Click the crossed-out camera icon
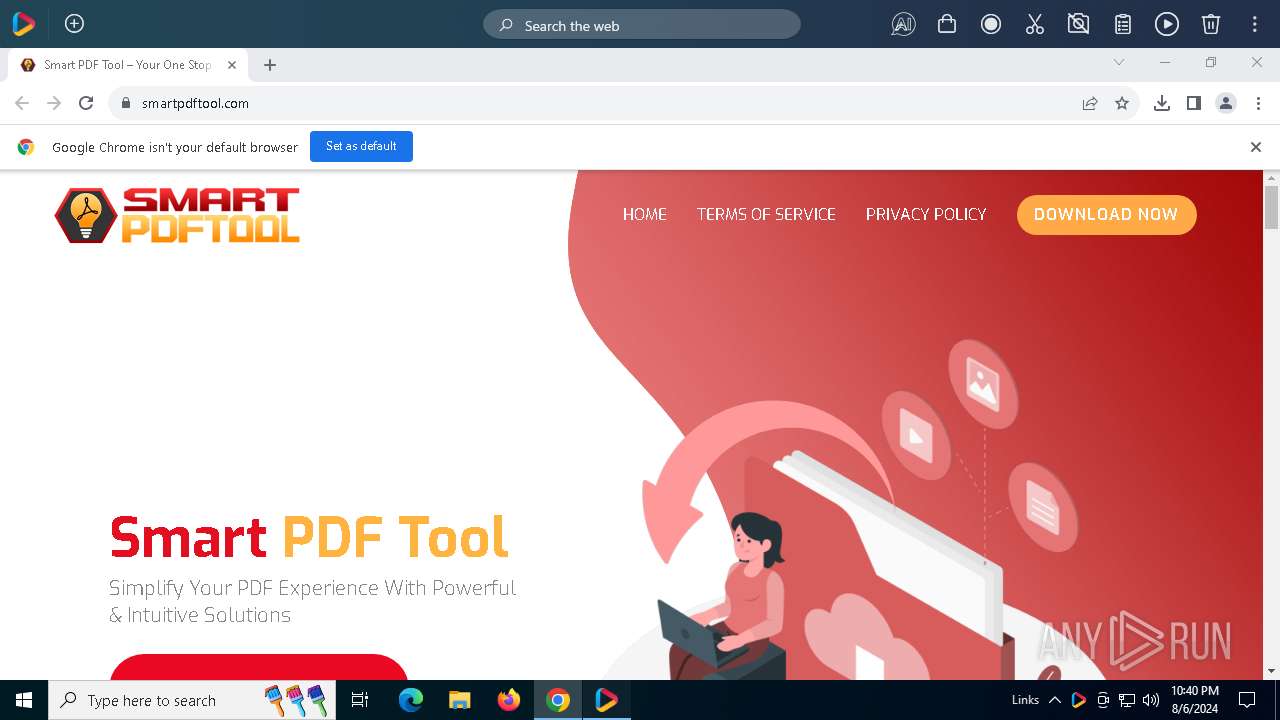This screenshot has width=1280, height=720. point(1079,24)
